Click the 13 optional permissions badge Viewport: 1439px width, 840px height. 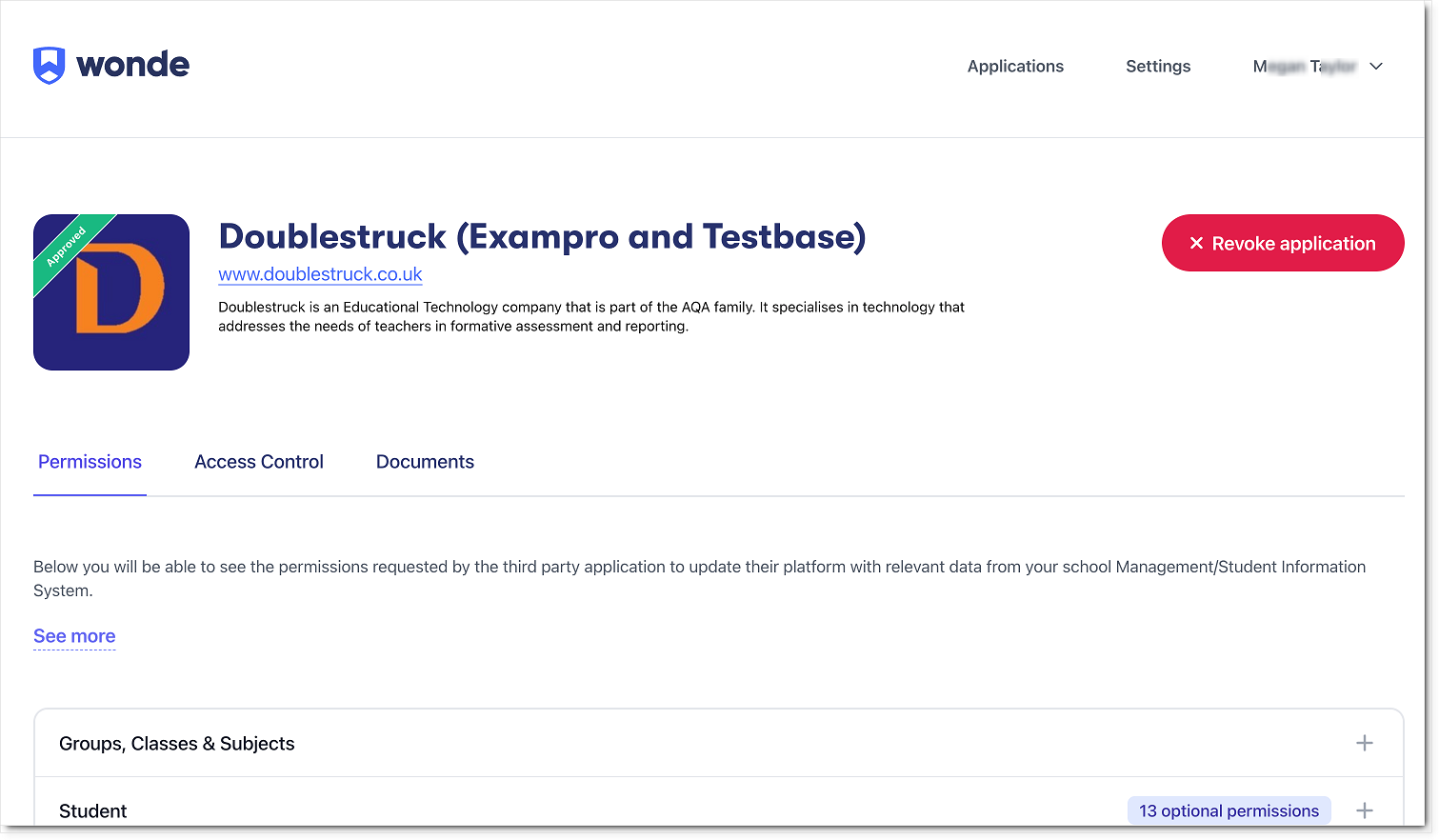(x=1229, y=810)
